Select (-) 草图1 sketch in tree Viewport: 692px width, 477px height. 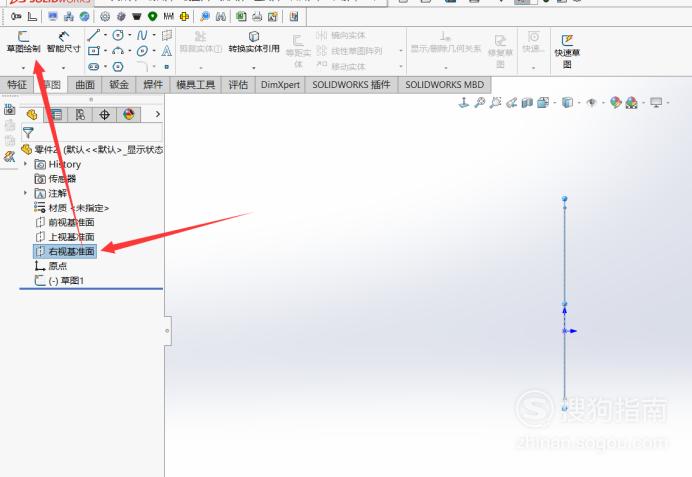(60, 281)
